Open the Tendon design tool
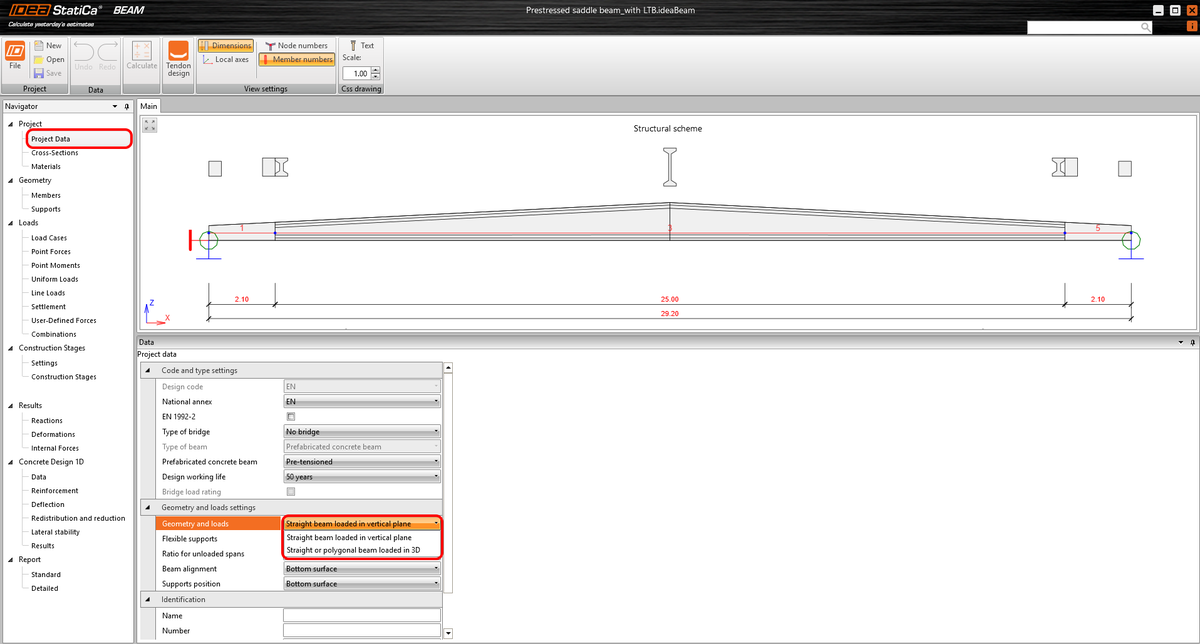This screenshot has width=1200, height=644. click(x=178, y=60)
